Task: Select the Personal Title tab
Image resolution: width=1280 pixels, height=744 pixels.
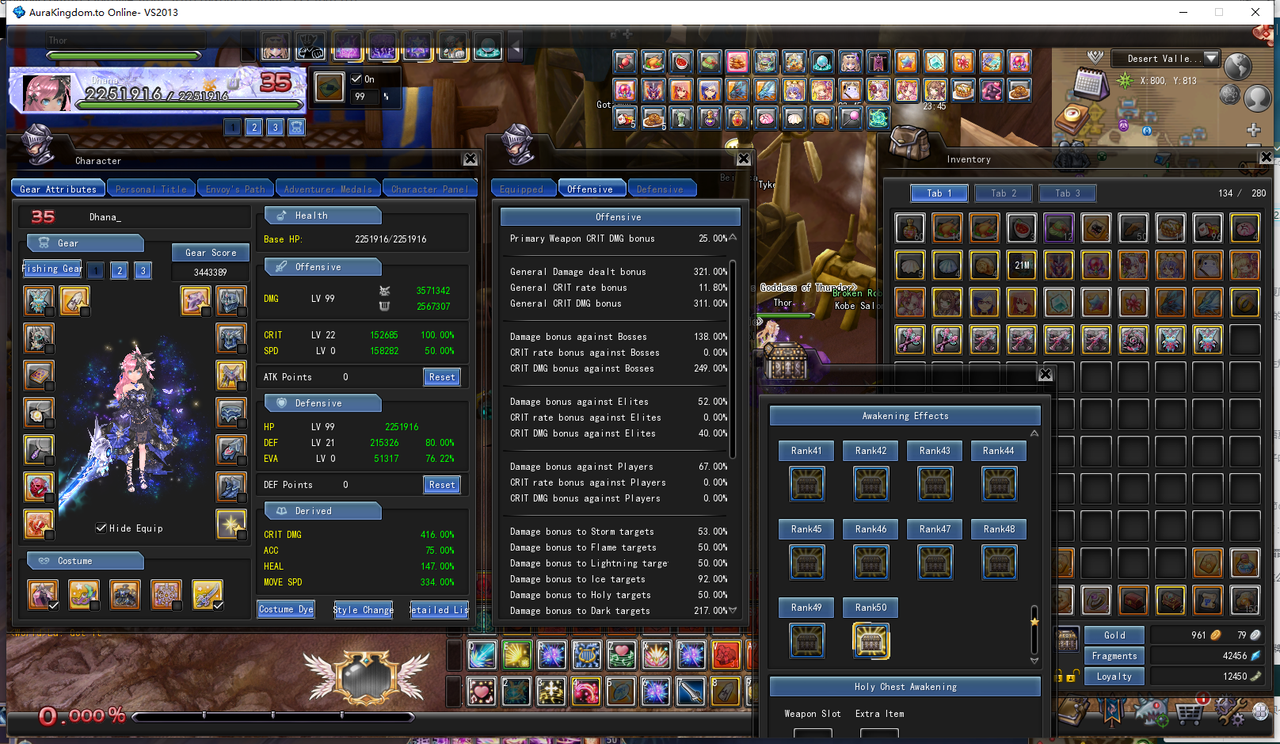Action: pyautogui.click(x=151, y=188)
